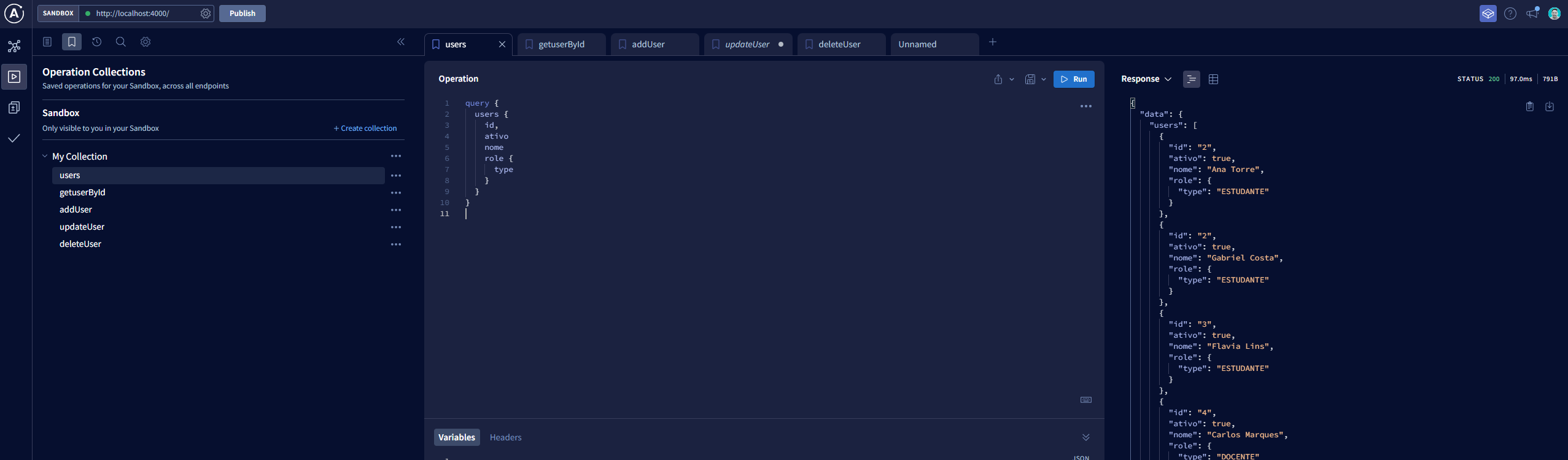Open the Checks checkmark sidebar icon
The width and height of the screenshot is (1568, 460).
click(x=14, y=138)
